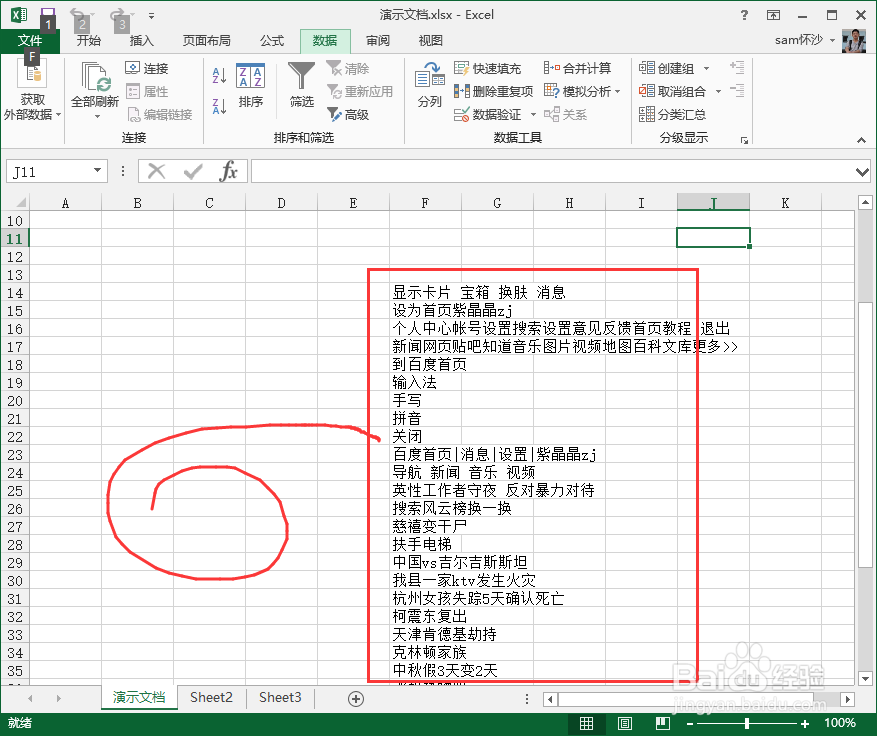Switch to Page Layout view icon
This screenshot has height=736, width=877.
point(625,723)
